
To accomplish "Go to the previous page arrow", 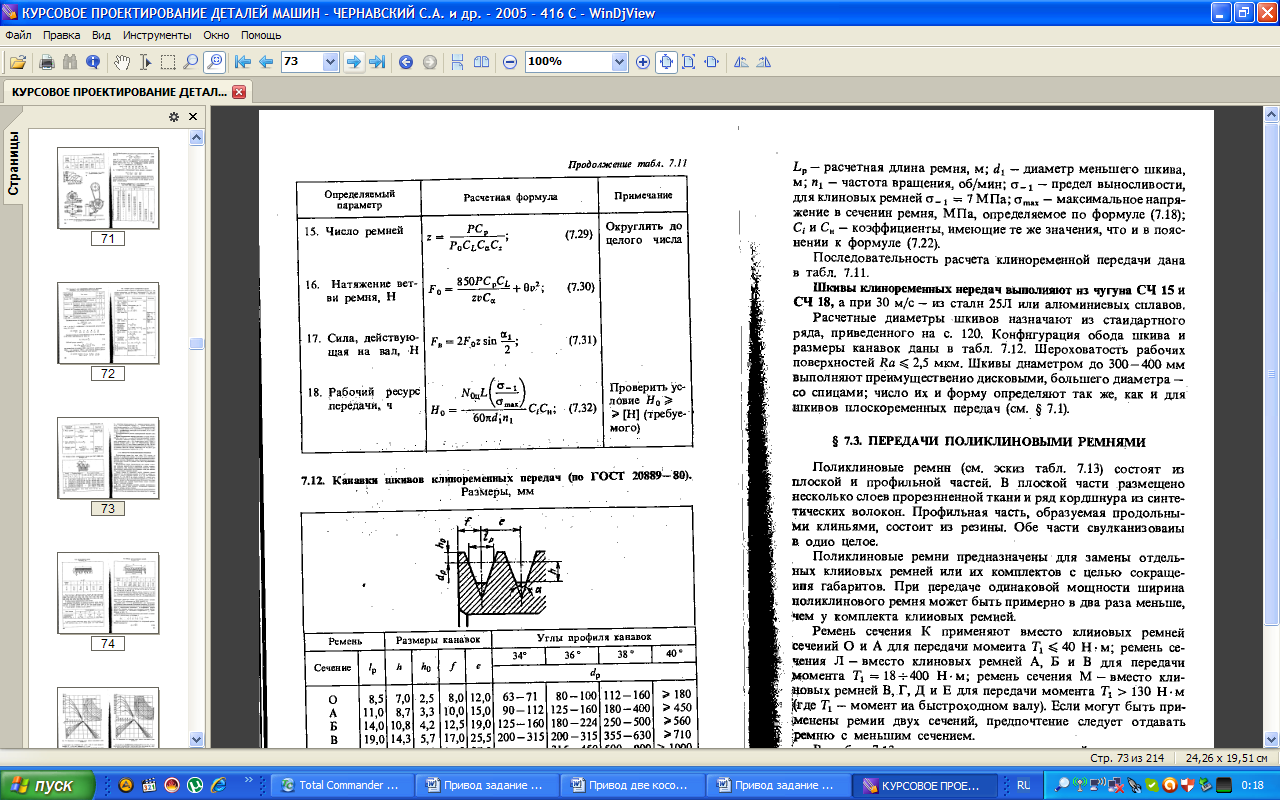I will tap(266, 62).
